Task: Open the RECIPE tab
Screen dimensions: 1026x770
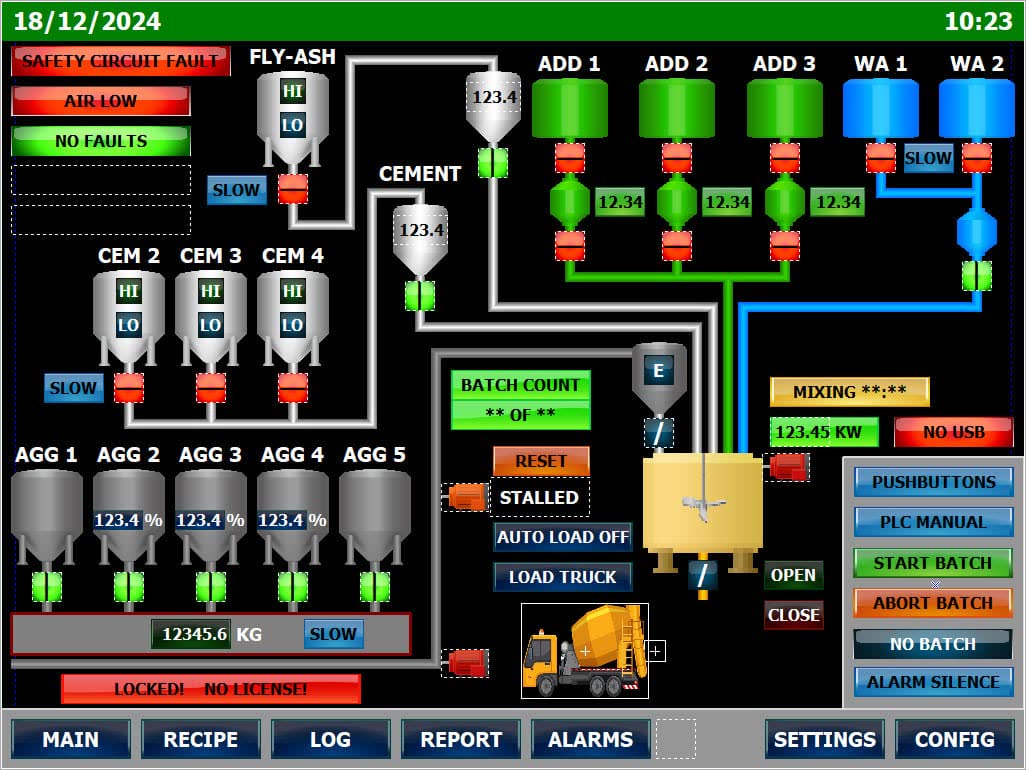Action: 201,739
